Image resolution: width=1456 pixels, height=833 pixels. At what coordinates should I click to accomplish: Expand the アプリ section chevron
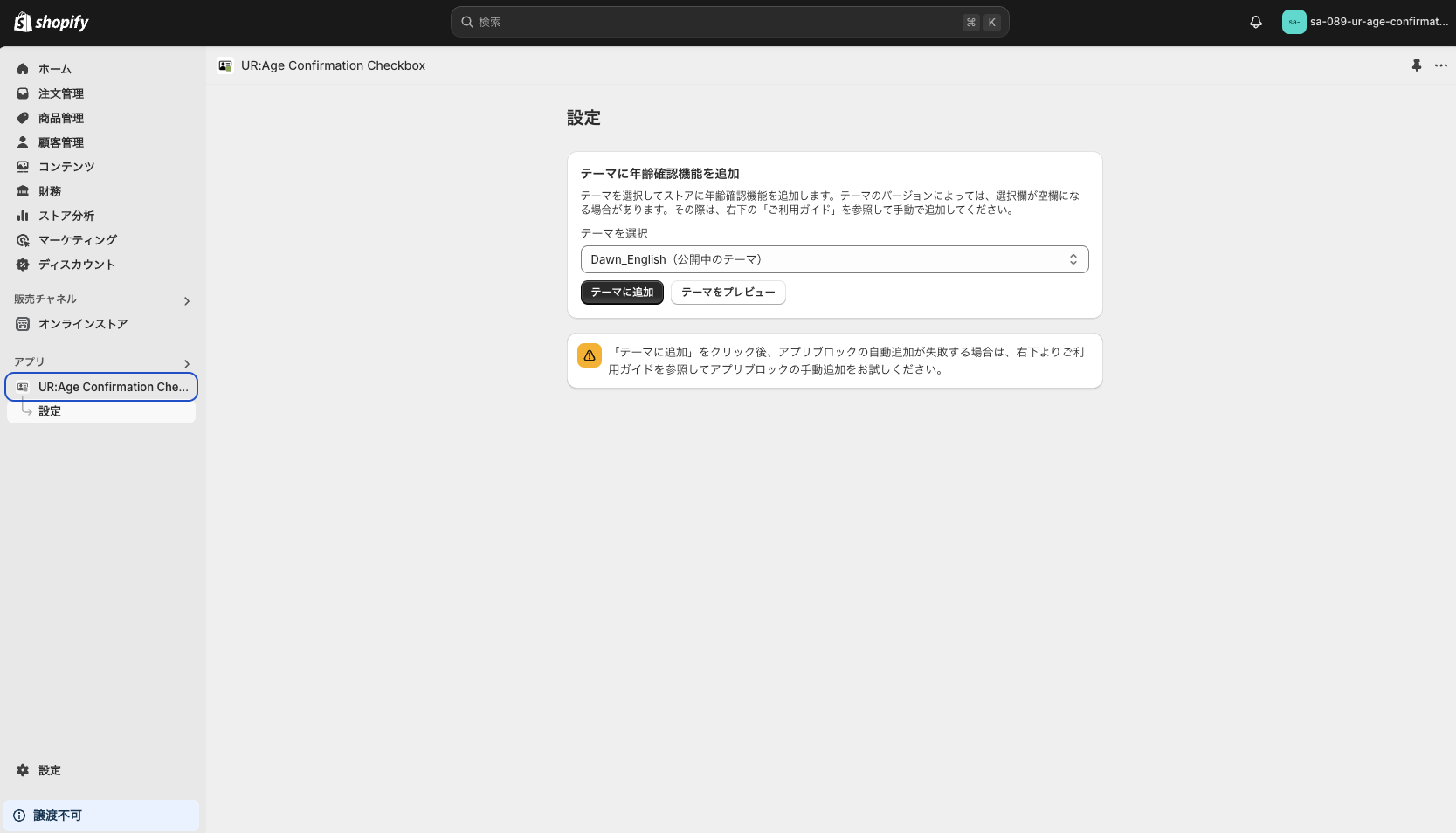pos(186,364)
